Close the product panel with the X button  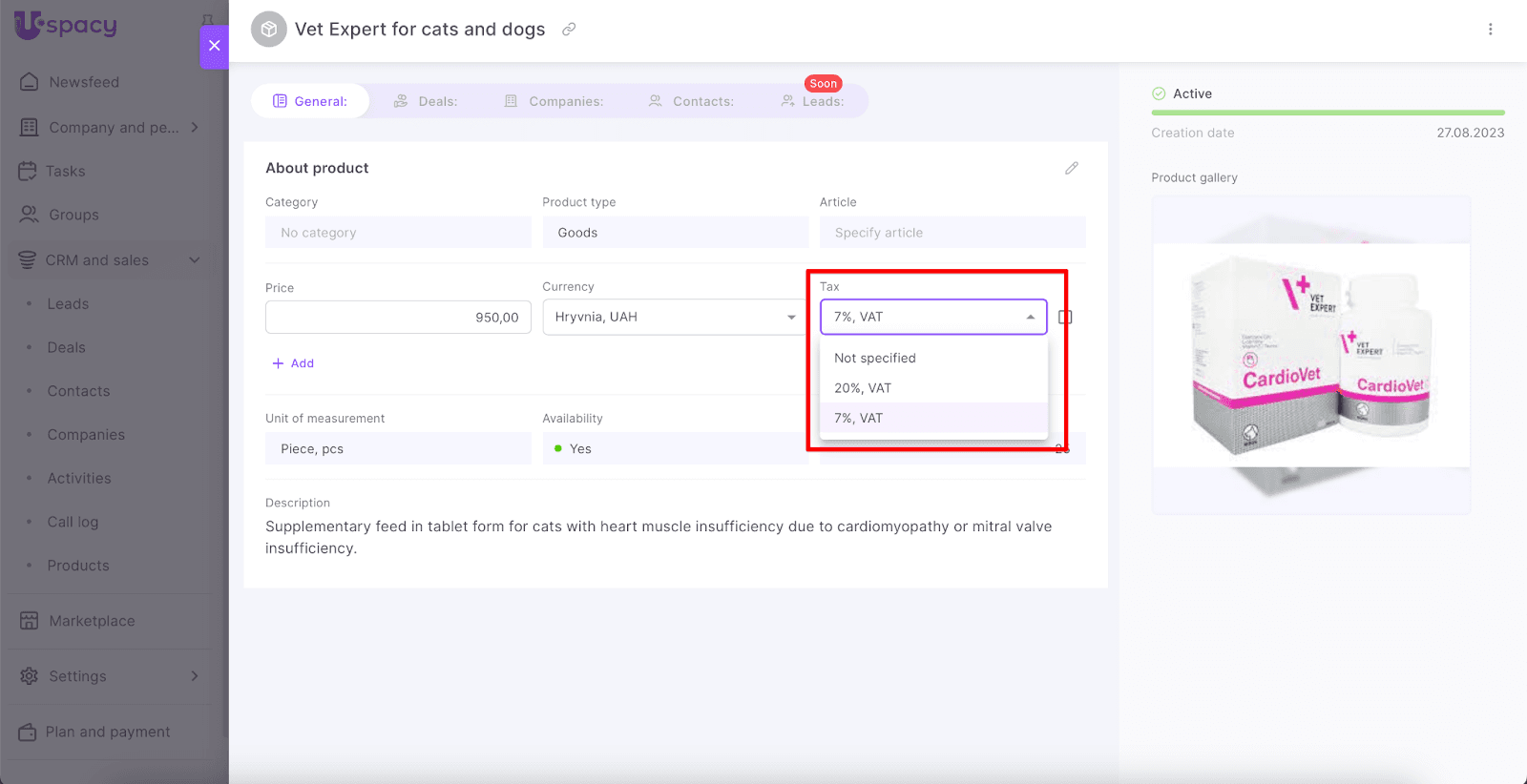(214, 46)
